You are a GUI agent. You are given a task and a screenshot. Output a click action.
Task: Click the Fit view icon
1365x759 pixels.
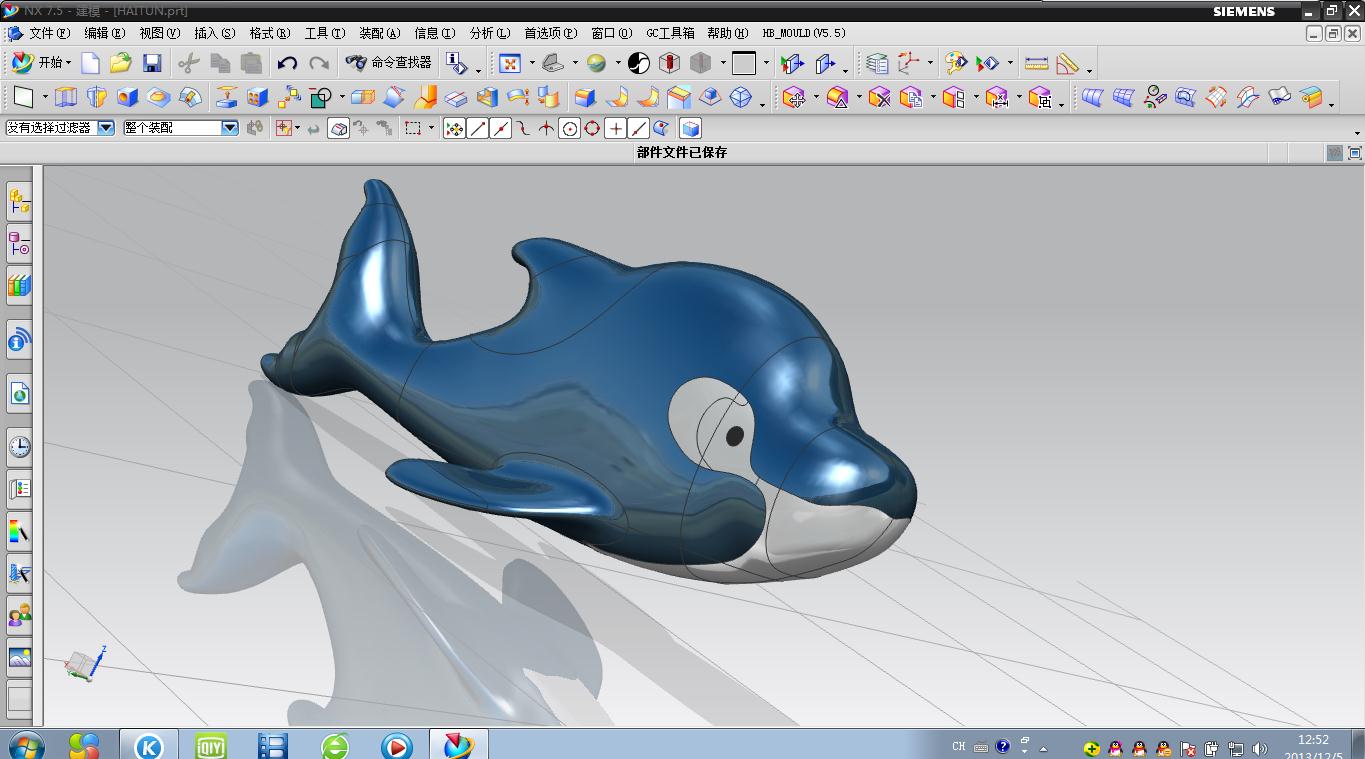click(x=510, y=63)
